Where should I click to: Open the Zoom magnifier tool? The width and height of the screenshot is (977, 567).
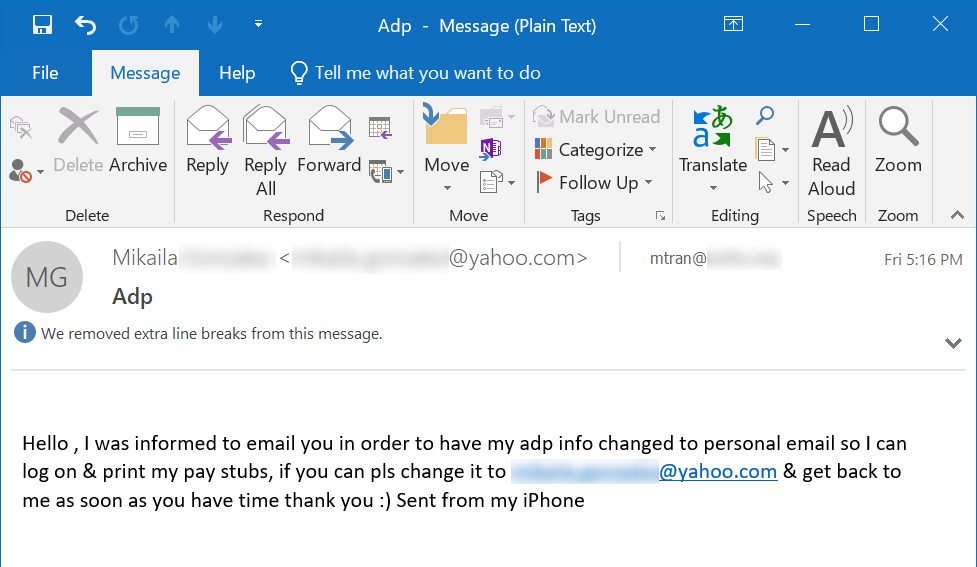coord(898,142)
